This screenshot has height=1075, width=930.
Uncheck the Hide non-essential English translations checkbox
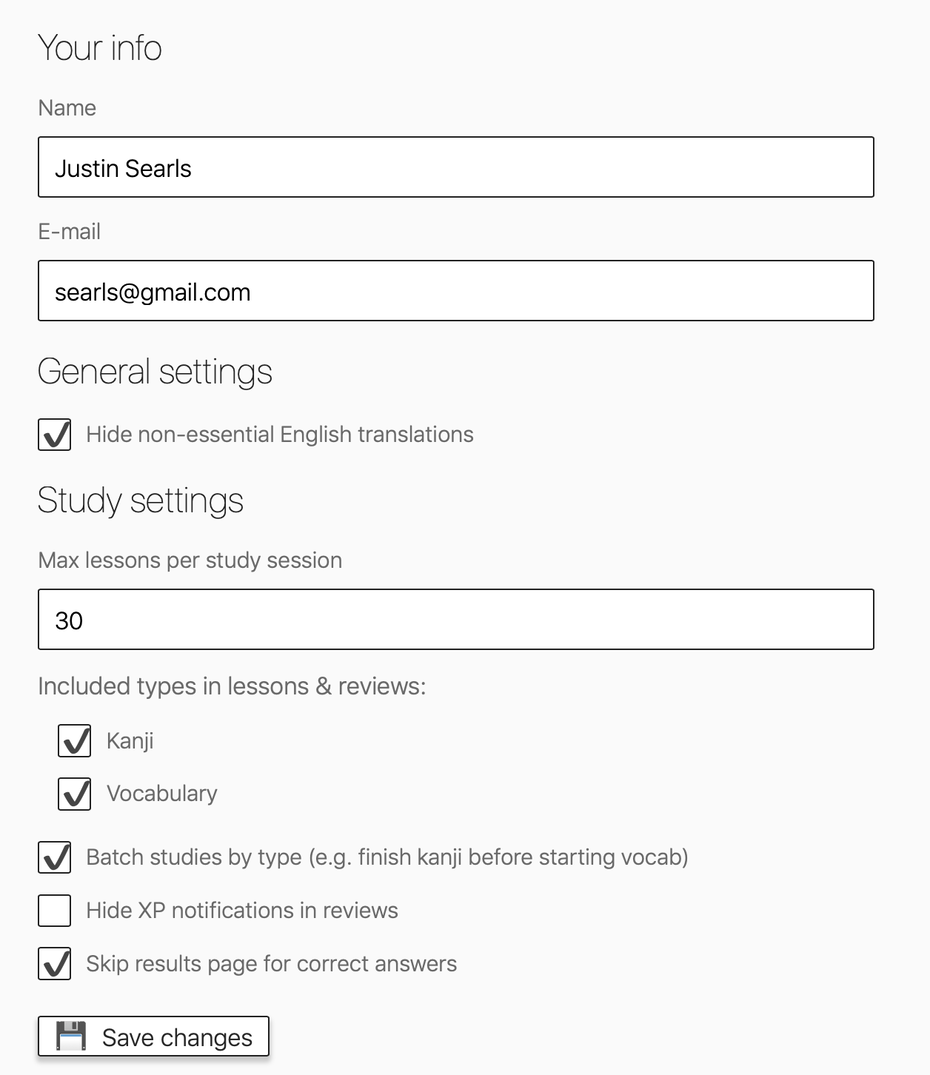pos(55,435)
